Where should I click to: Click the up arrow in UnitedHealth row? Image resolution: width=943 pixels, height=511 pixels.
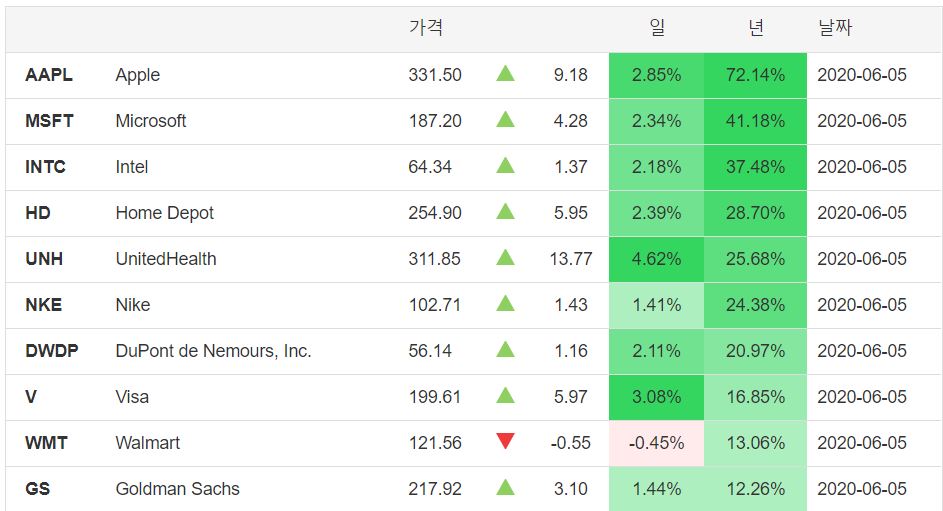pos(505,257)
